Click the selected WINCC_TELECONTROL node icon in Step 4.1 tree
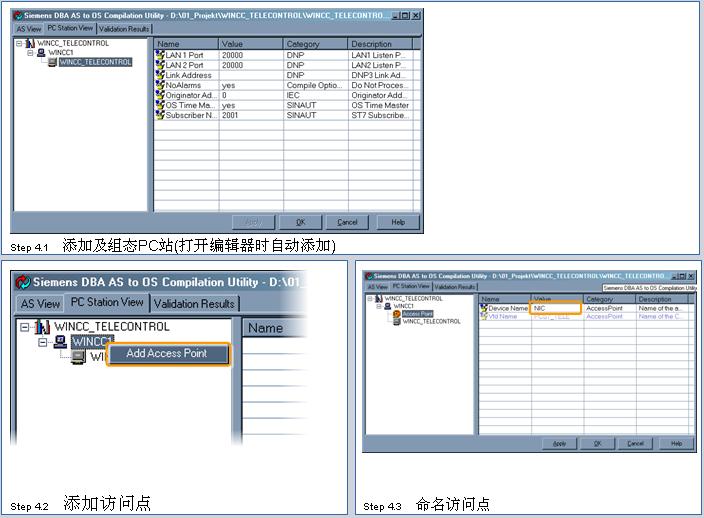The height and width of the screenshot is (518, 704). pyautogui.click(x=53, y=62)
